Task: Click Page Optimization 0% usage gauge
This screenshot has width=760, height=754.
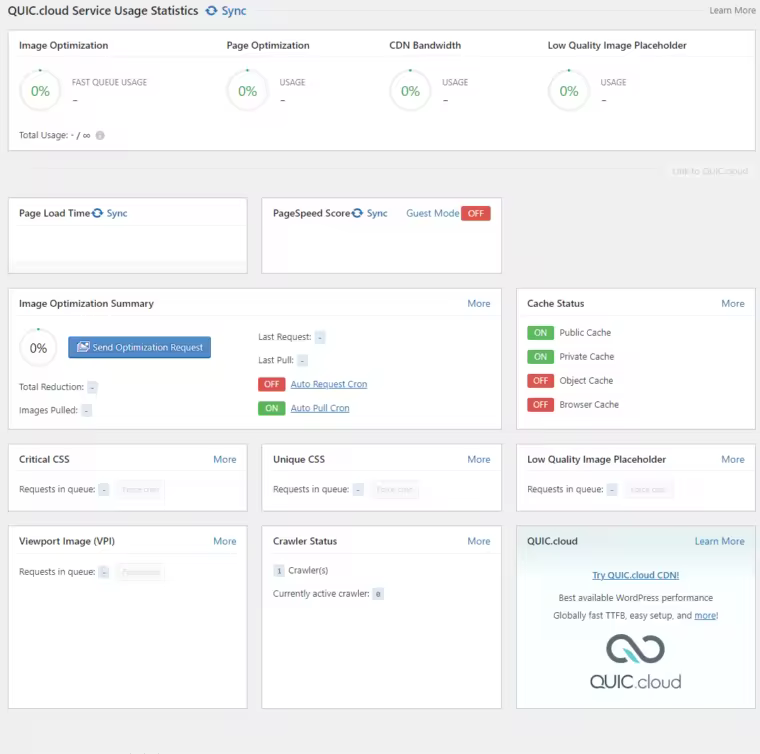Action: tap(247, 91)
